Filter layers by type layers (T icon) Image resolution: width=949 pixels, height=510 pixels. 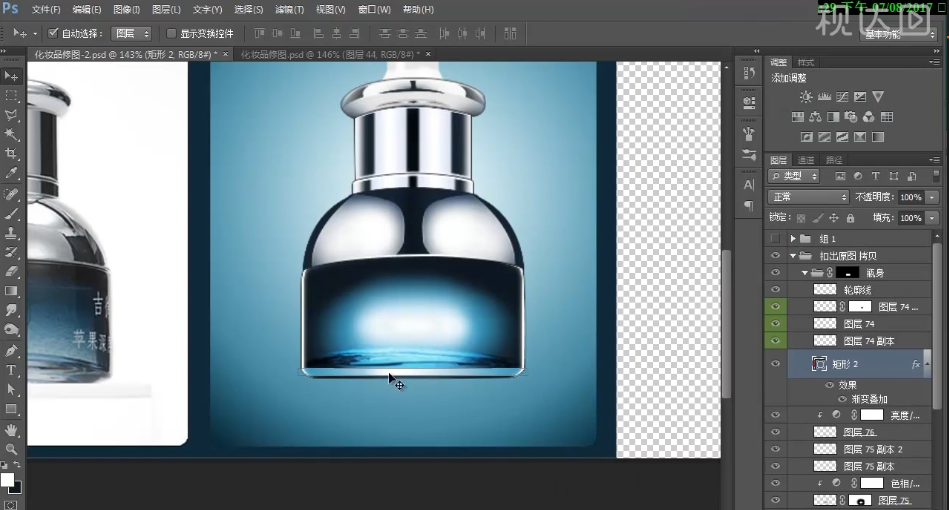[876, 176]
